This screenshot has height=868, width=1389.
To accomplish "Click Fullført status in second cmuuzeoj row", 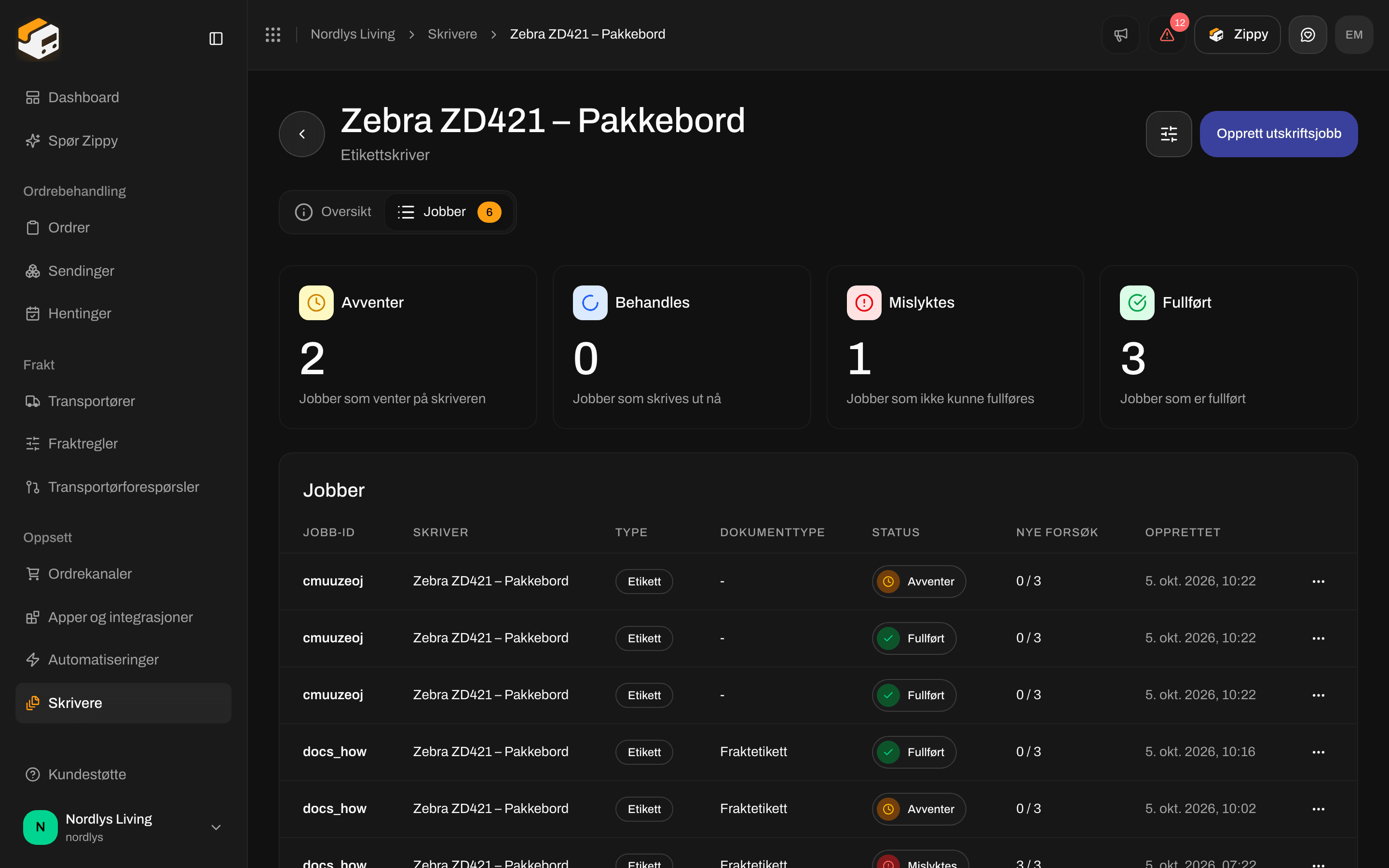I will [914, 638].
